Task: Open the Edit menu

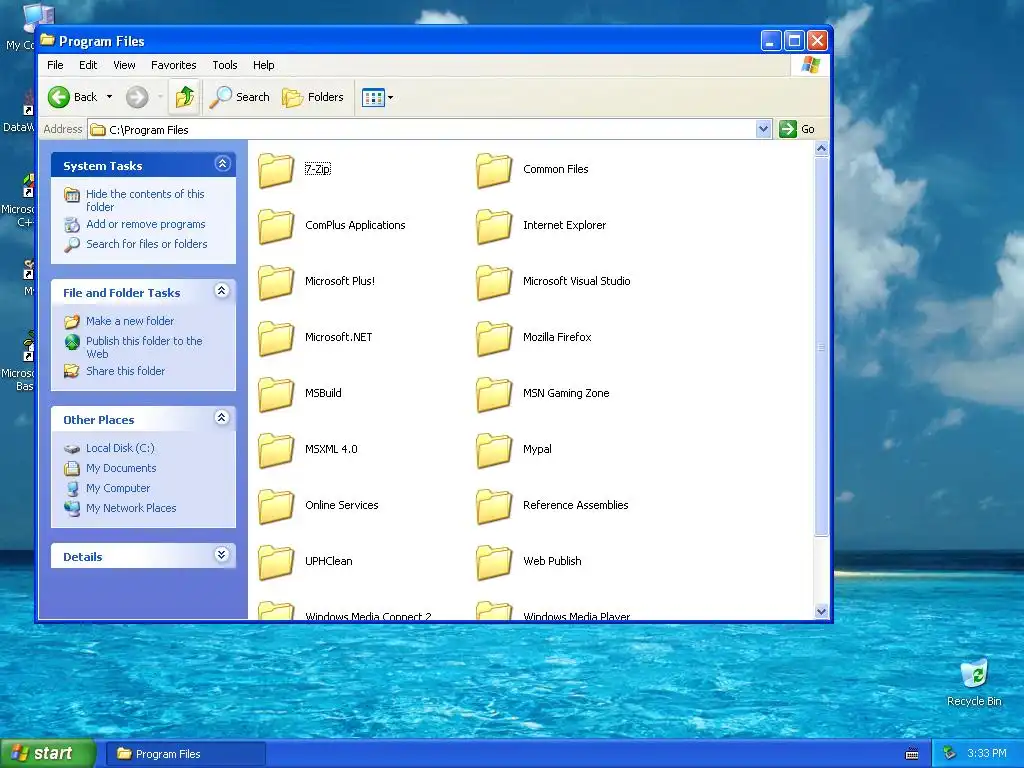Action: (x=88, y=65)
